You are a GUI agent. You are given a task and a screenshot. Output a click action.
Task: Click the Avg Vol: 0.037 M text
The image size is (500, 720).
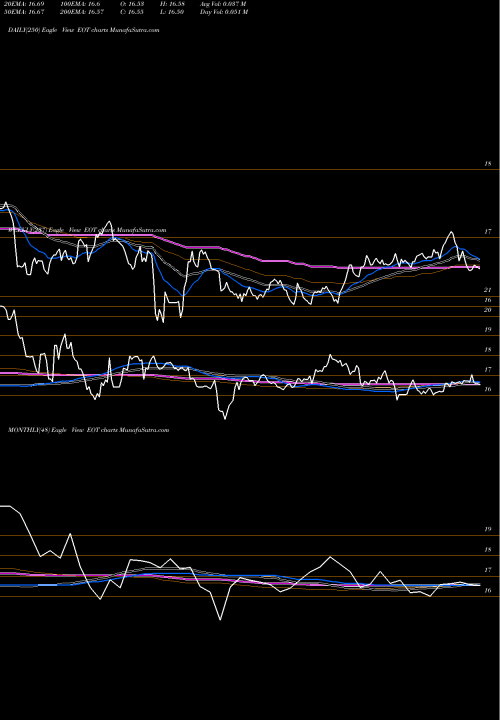[x=223, y=4]
